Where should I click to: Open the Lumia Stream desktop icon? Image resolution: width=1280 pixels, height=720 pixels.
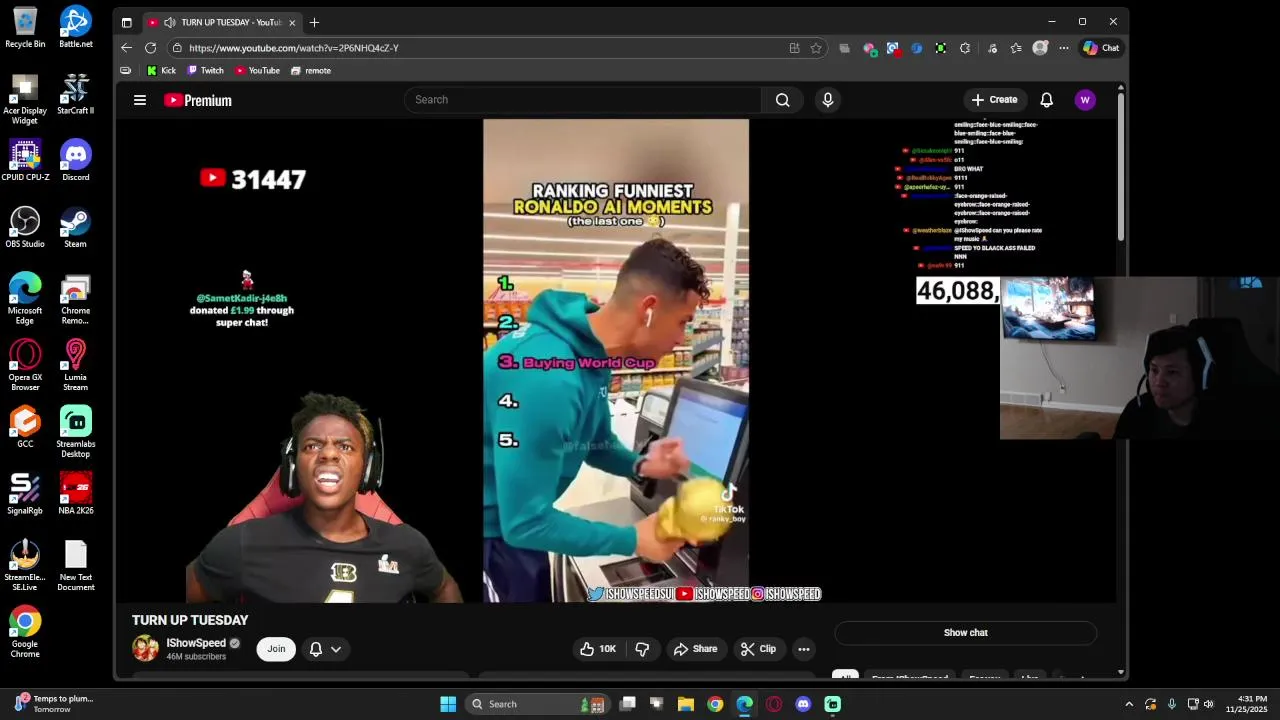click(x=75, y=365)
